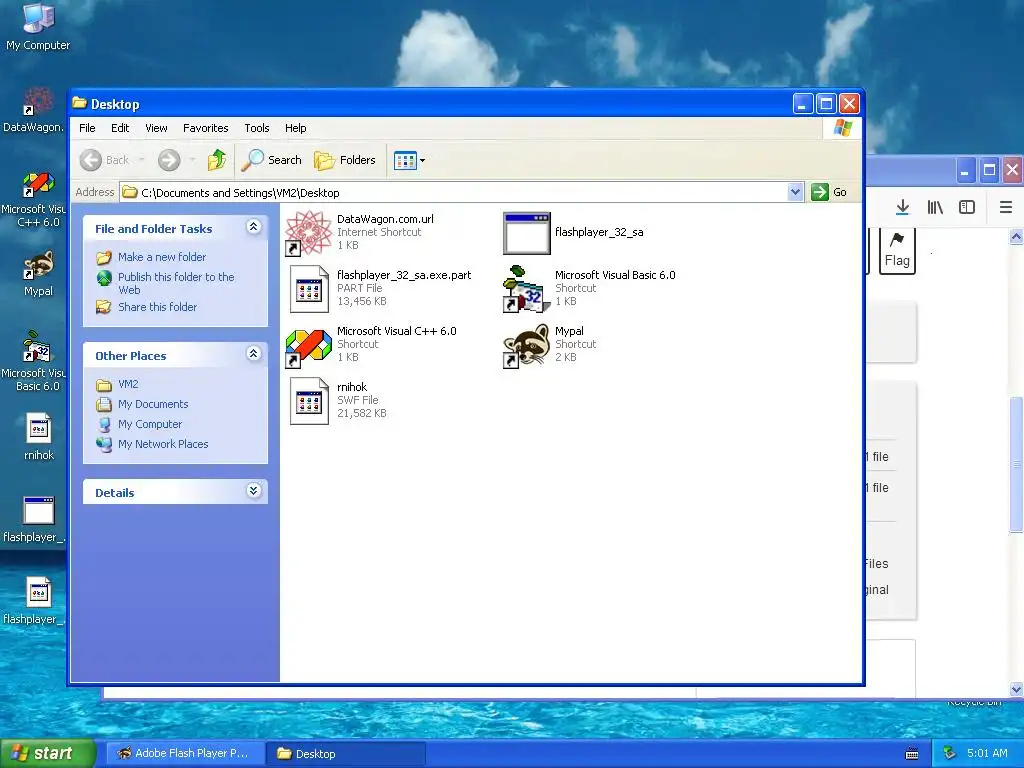
Task: Click Share this folder link
Action: 157,307
